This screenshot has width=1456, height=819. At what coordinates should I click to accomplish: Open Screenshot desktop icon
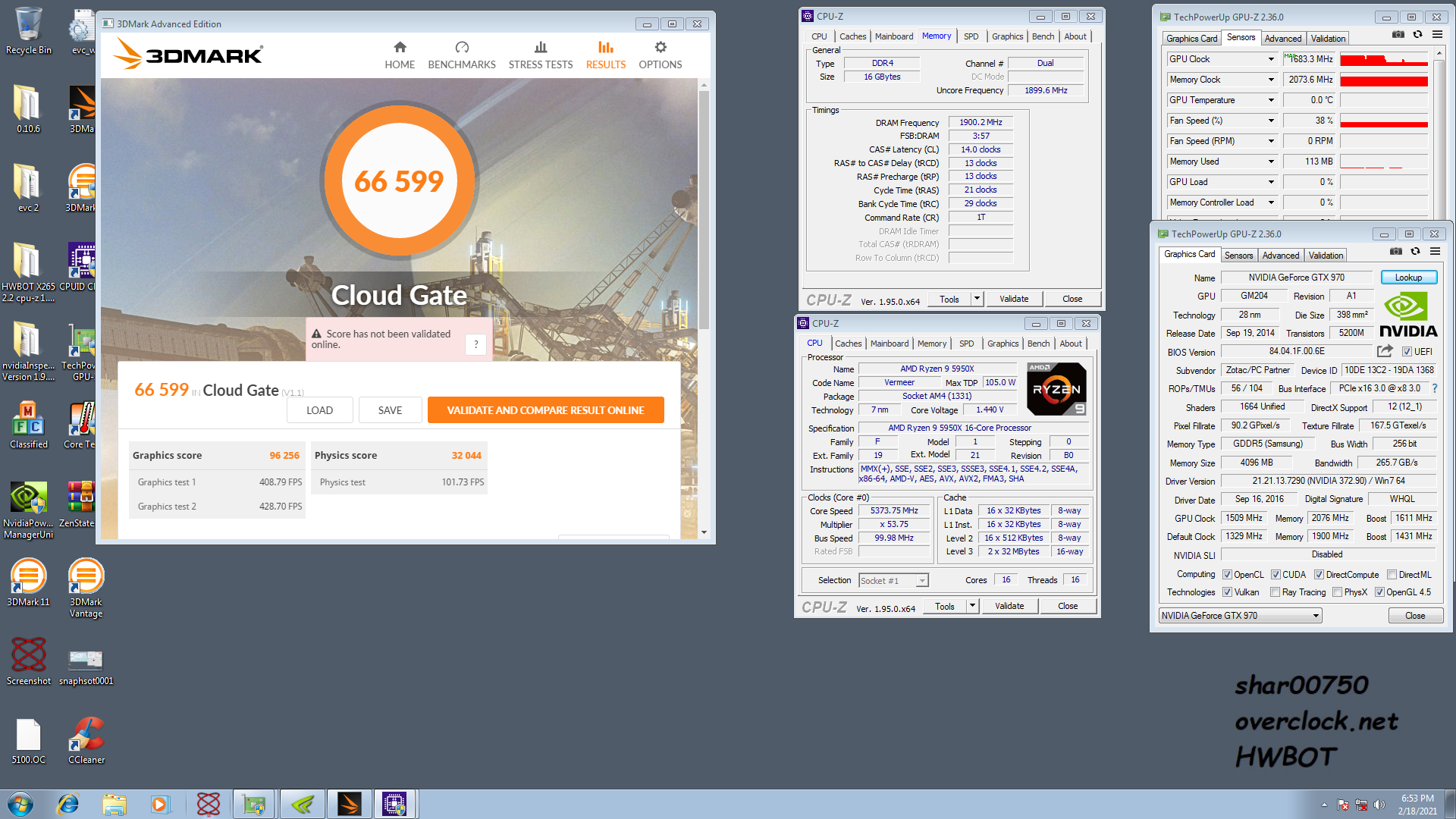coord(29,661)
